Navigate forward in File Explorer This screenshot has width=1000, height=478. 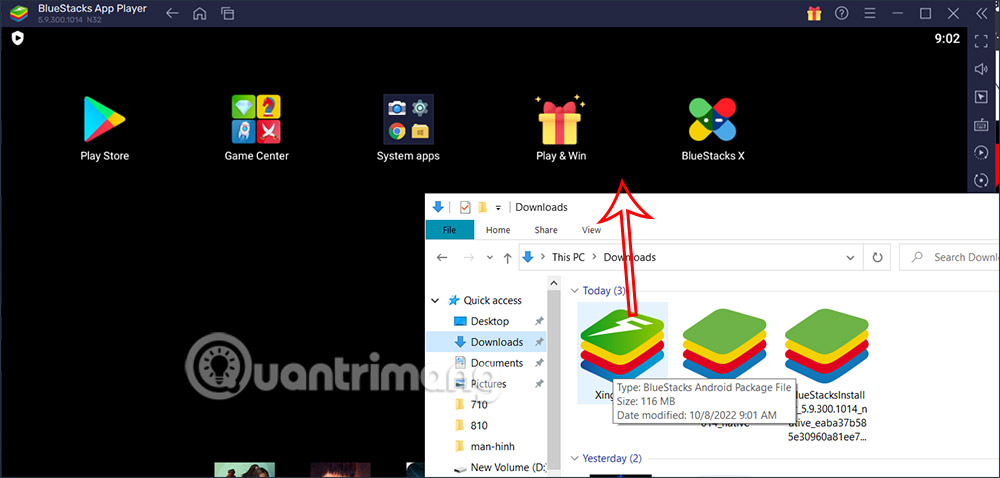[469, 257]
